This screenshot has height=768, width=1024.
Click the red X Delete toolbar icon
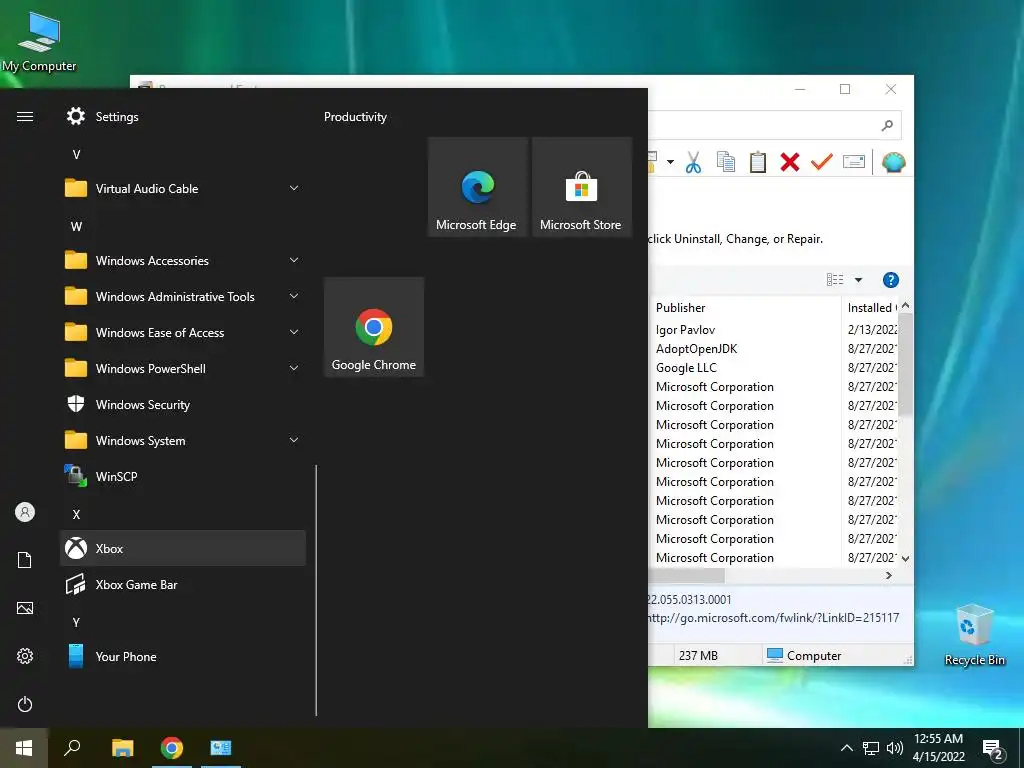790,162
